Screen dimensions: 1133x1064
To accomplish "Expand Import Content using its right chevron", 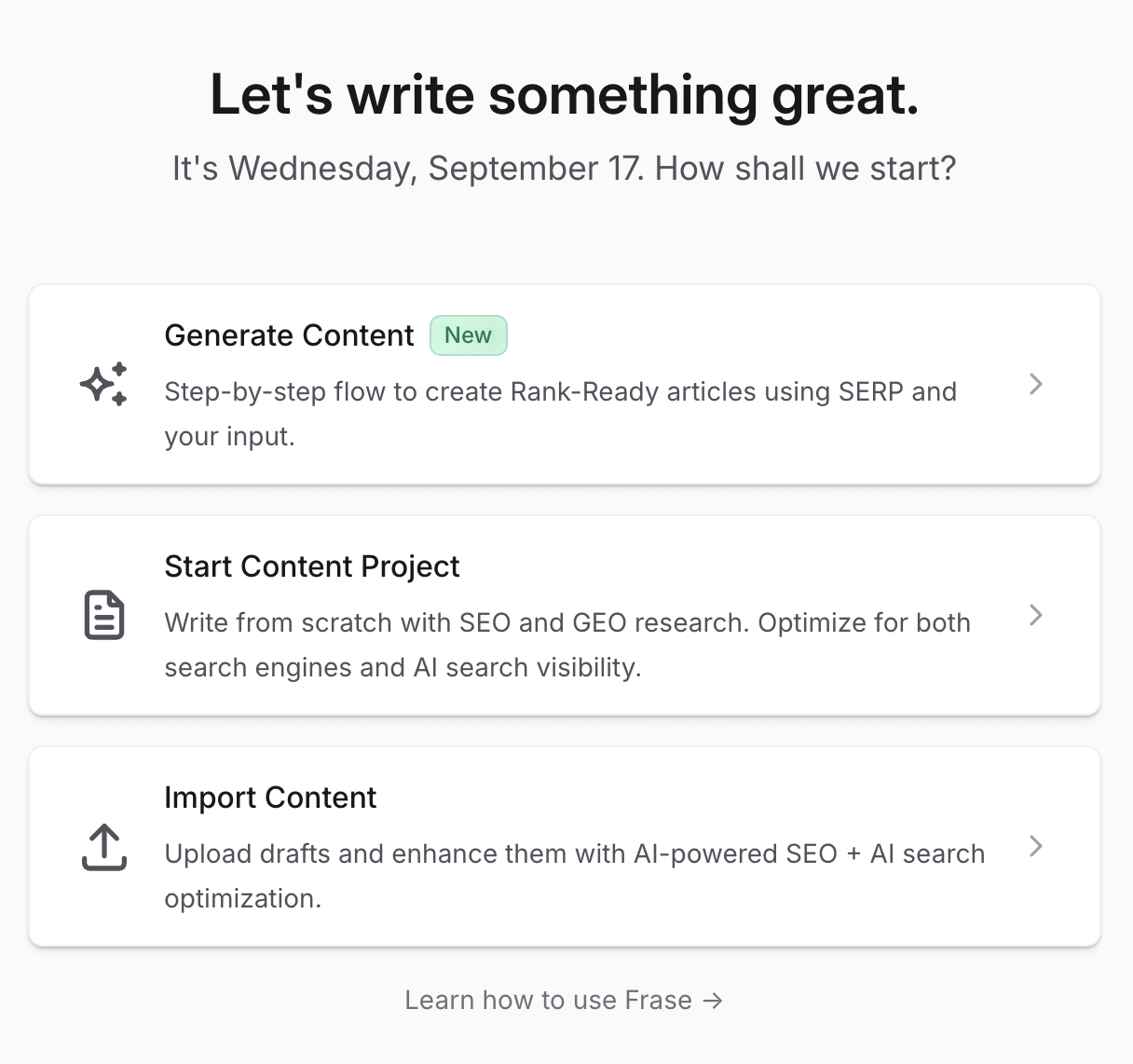I will (x=1035, y=846).
